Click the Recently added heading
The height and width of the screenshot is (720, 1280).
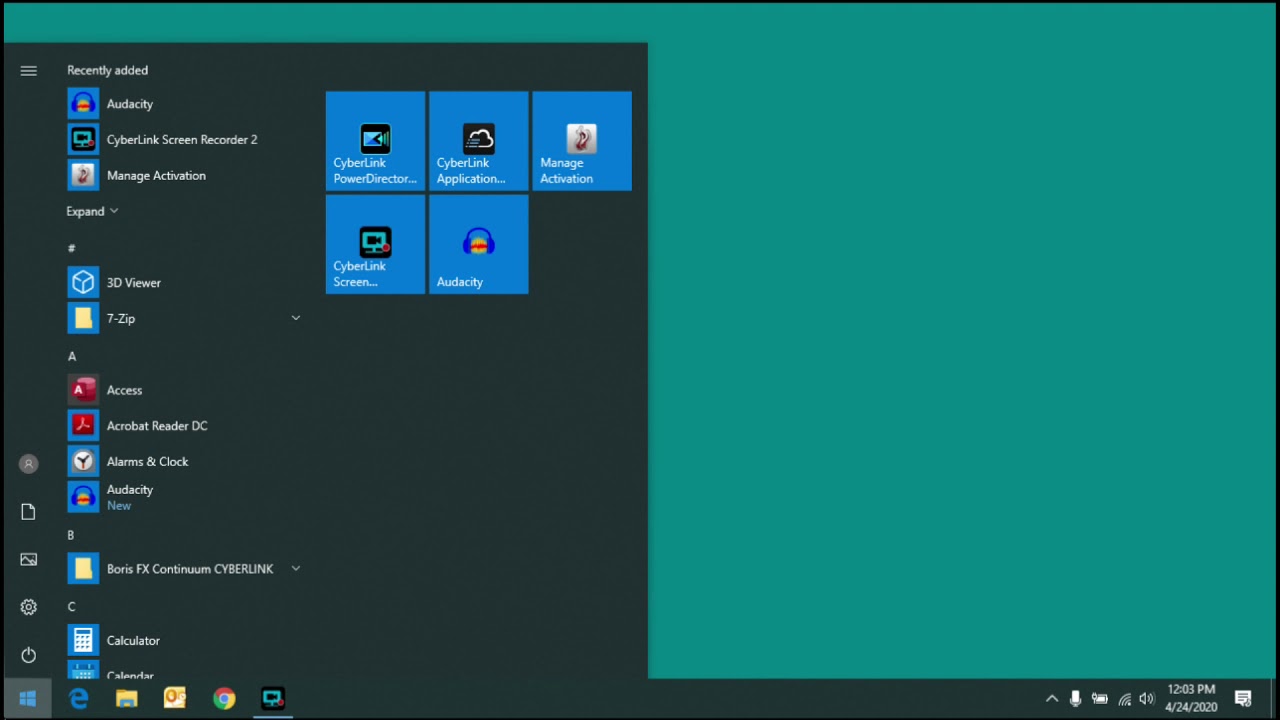pos(107,70)
